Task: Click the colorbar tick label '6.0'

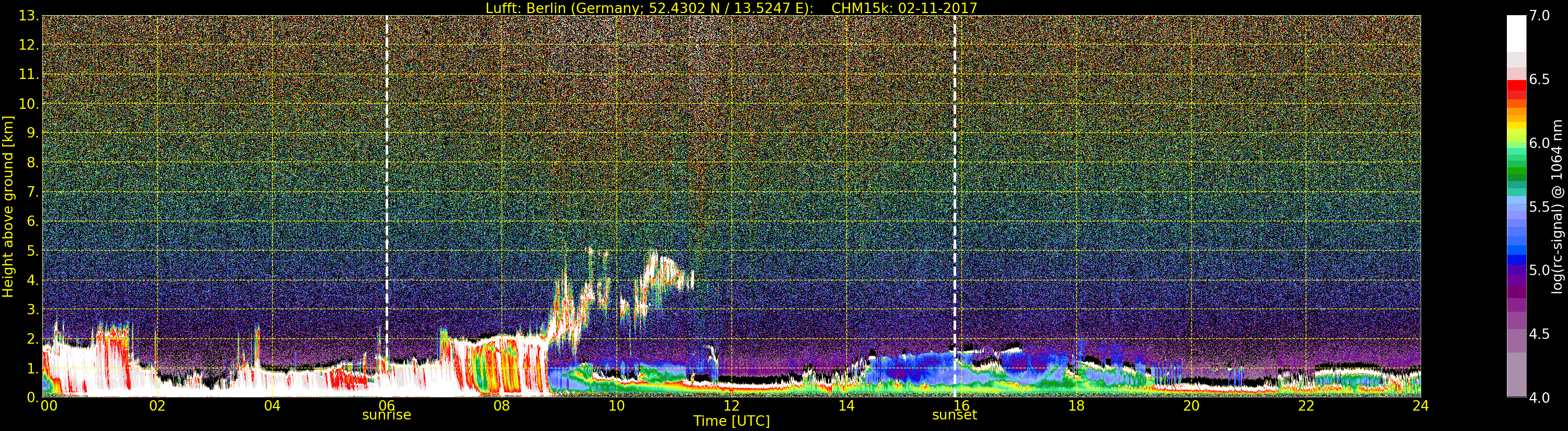Action: 1539,143
